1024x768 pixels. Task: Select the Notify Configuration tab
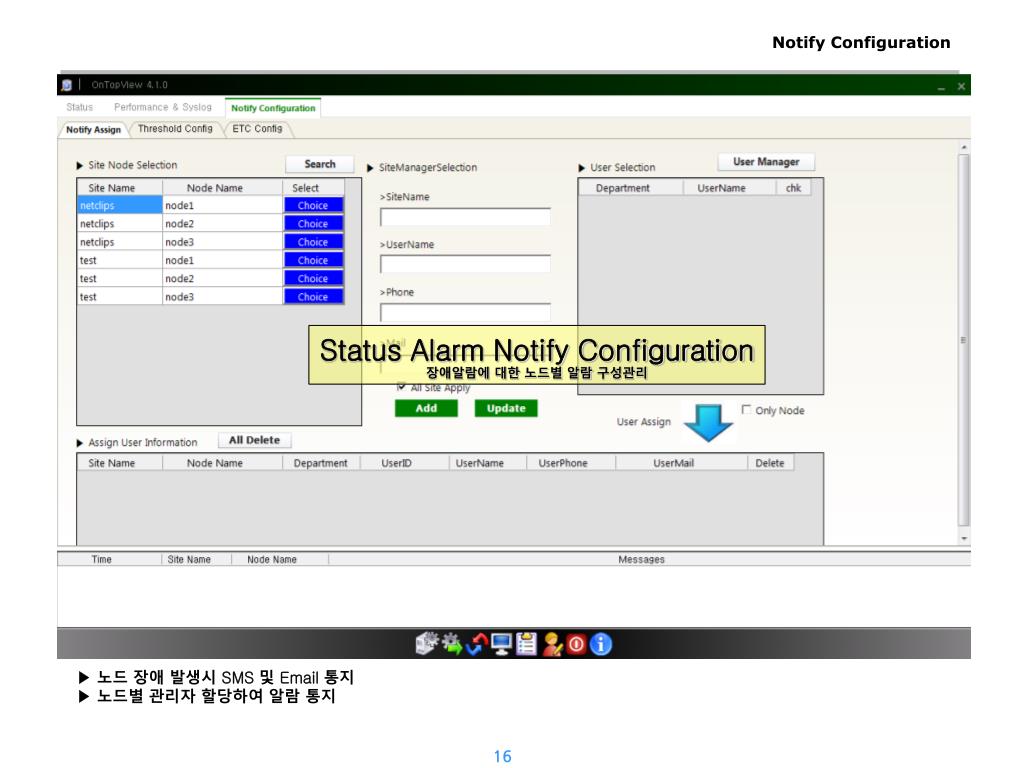click(x=273, y=108)
